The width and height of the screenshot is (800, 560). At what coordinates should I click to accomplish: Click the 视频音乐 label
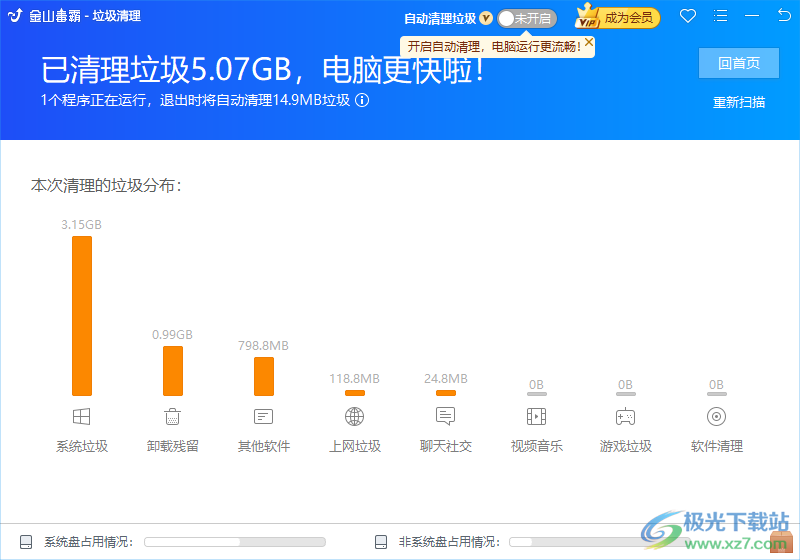[x=536, y=446]
